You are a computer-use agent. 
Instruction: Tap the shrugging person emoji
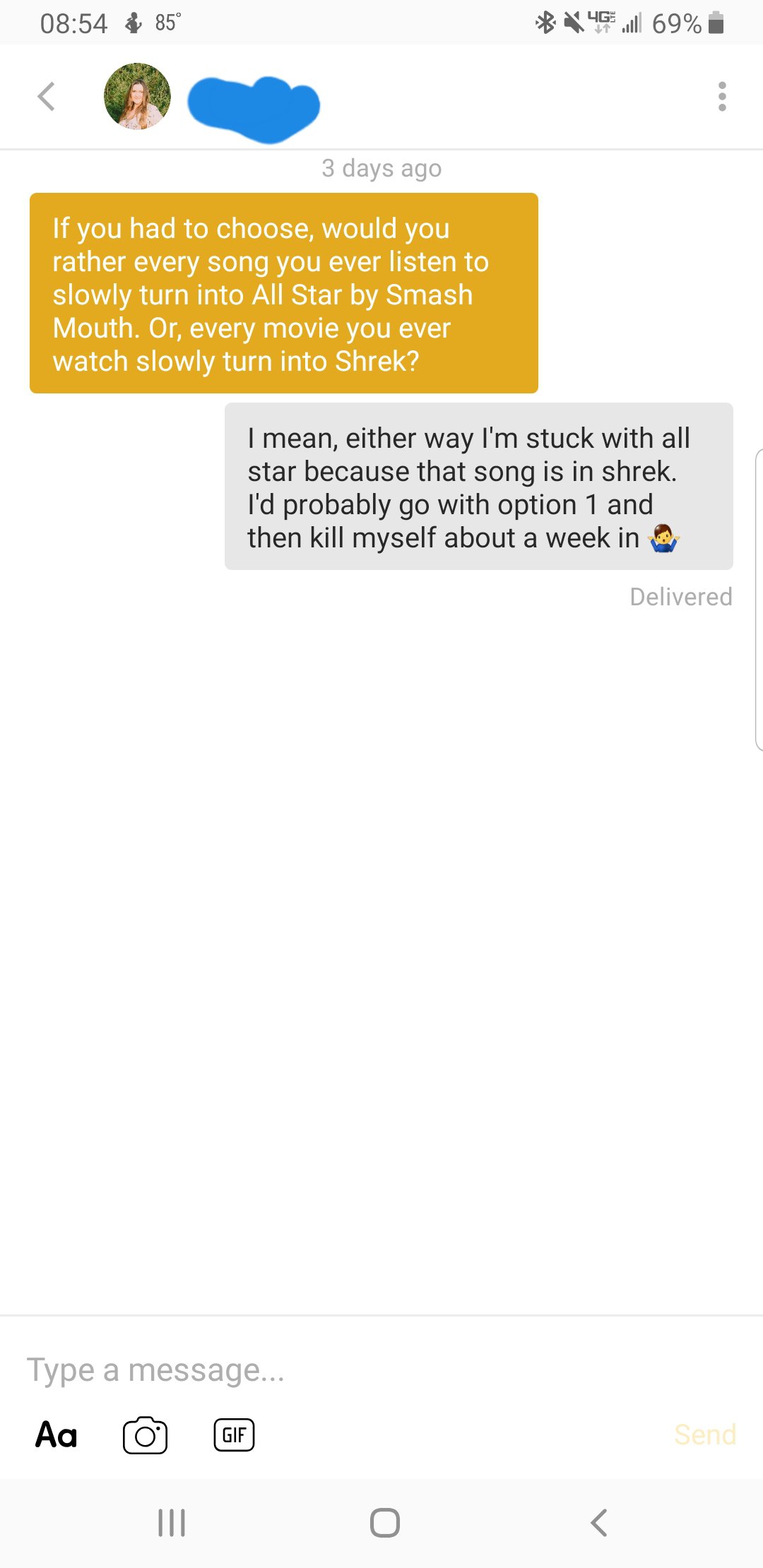click(x=663, y=540)
